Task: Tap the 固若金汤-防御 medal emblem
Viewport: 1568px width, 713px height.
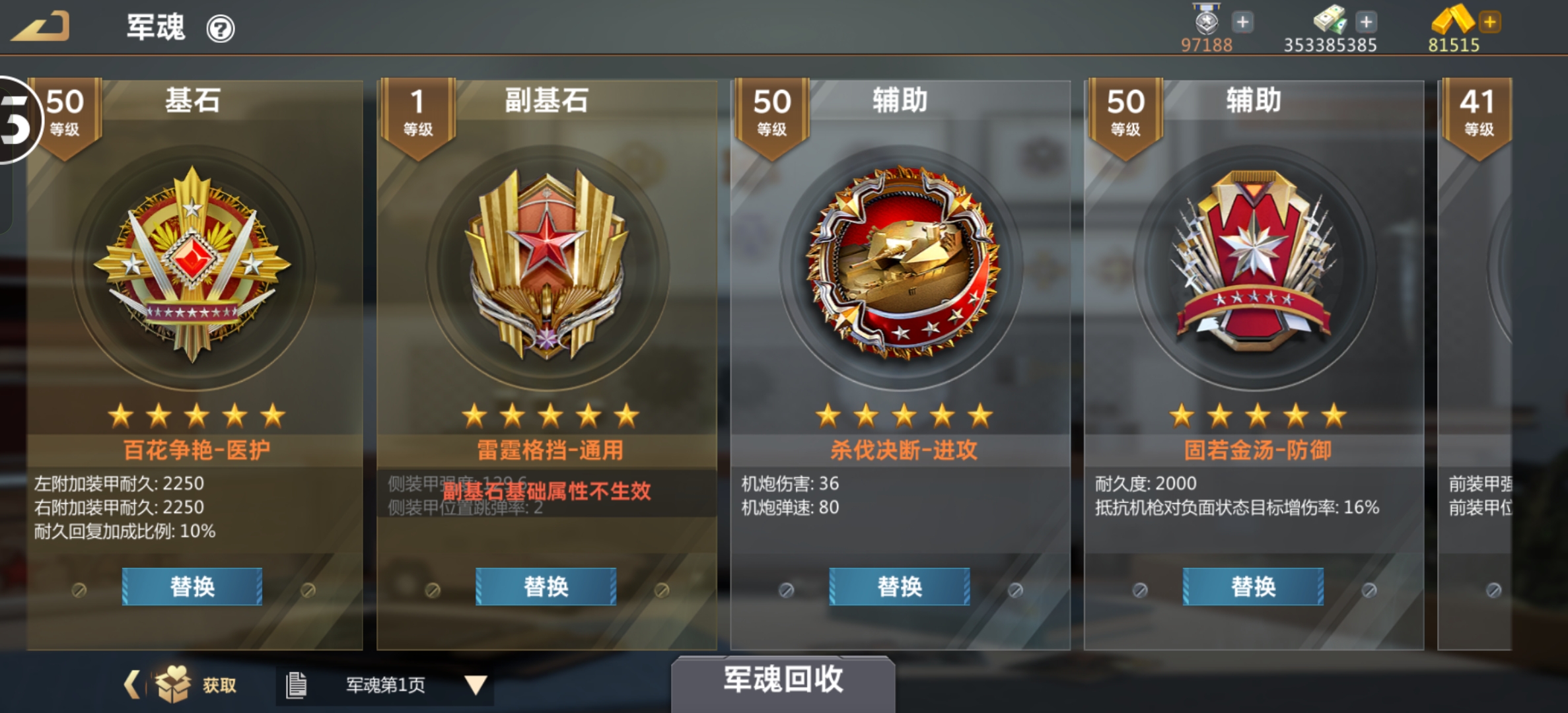Action: (x=1254, y=261)
